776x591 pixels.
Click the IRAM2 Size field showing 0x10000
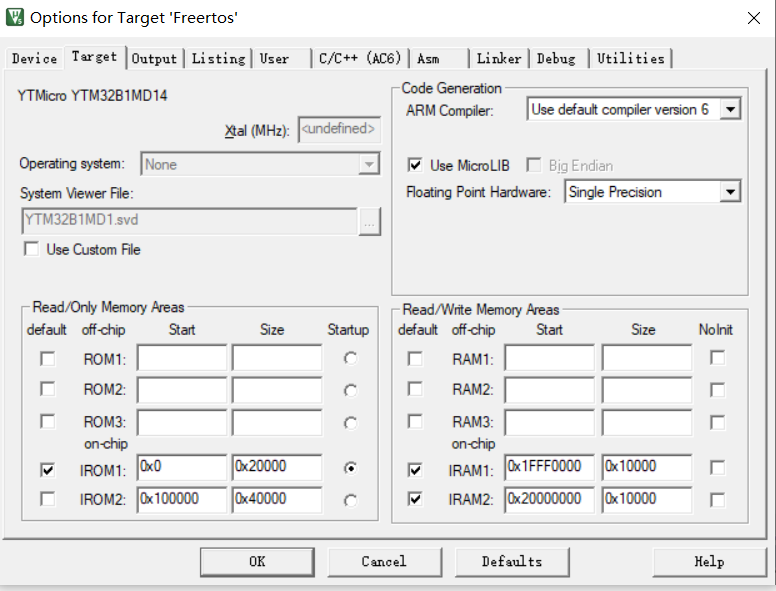(x=647, y=499)
